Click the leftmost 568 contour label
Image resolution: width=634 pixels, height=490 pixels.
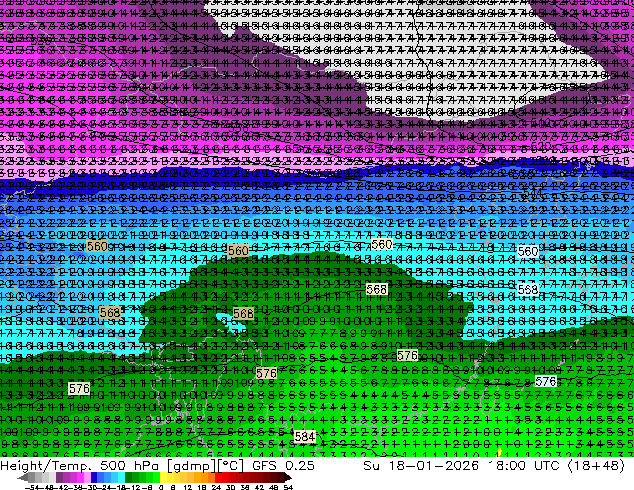tap(110, 312)
